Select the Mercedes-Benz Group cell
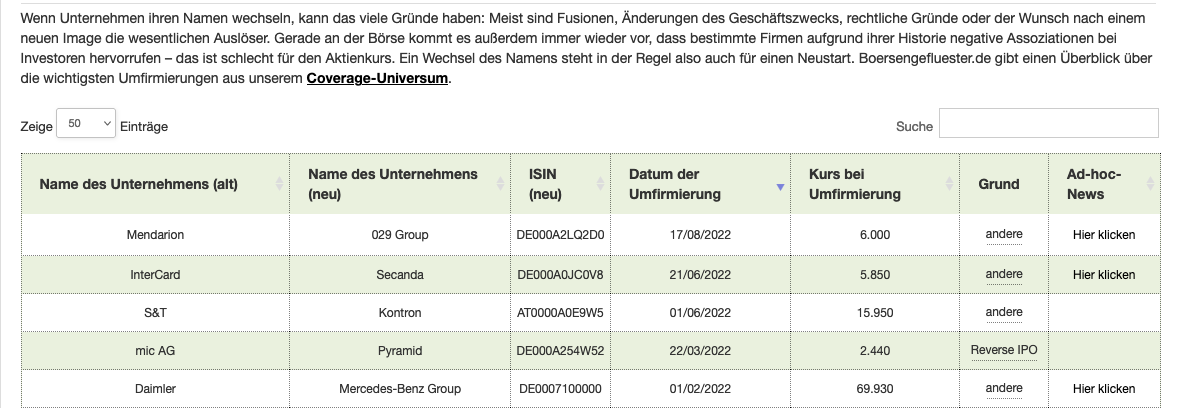The image size is (1178, 408). coord(400,388)
